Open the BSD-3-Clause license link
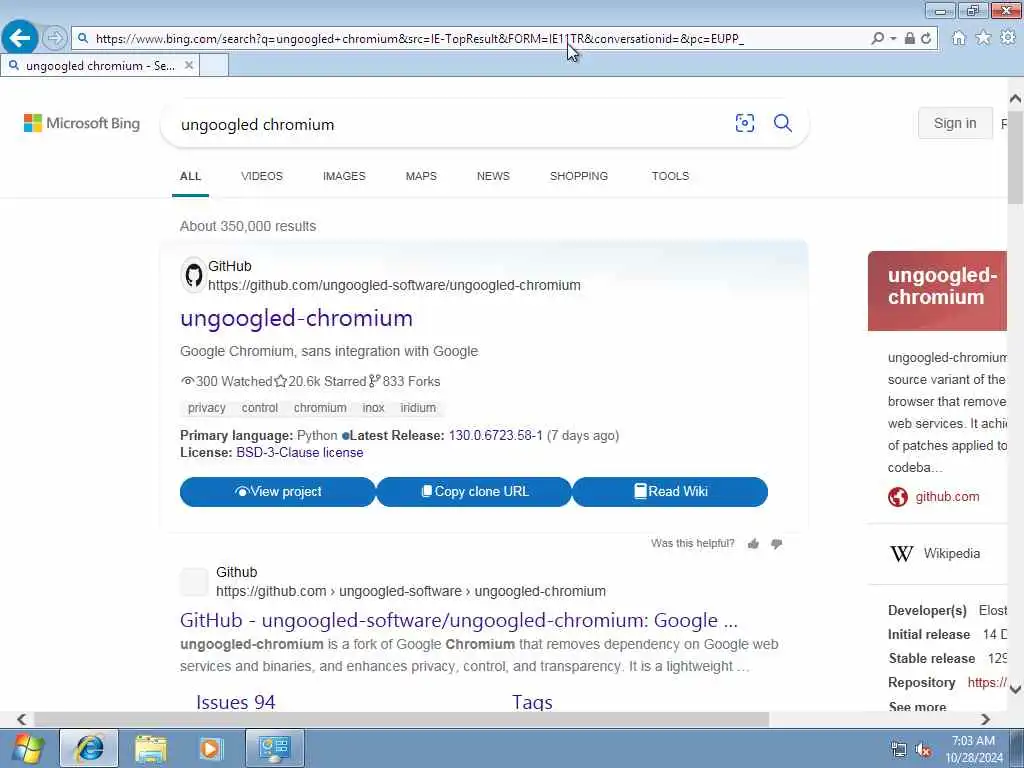The height and width of the screenshot is (768, 1024). [x=300, y=453]
